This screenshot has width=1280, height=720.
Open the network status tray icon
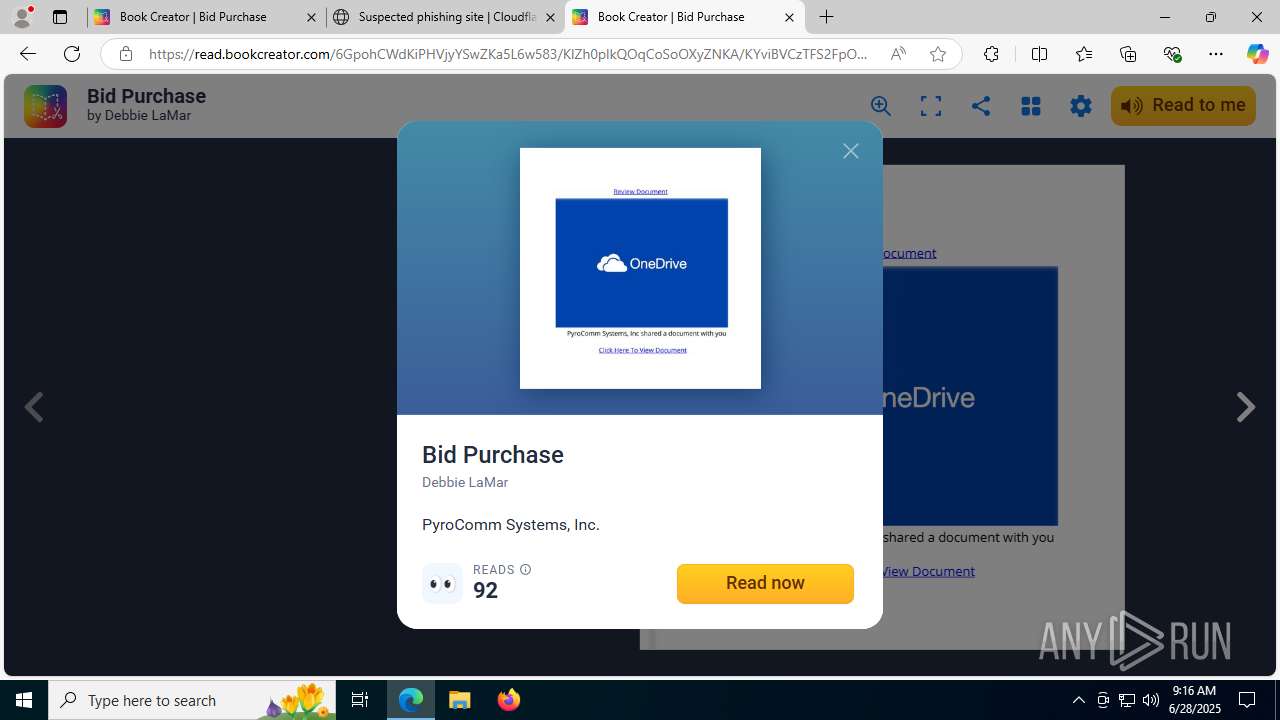(x=1127, y=700)
